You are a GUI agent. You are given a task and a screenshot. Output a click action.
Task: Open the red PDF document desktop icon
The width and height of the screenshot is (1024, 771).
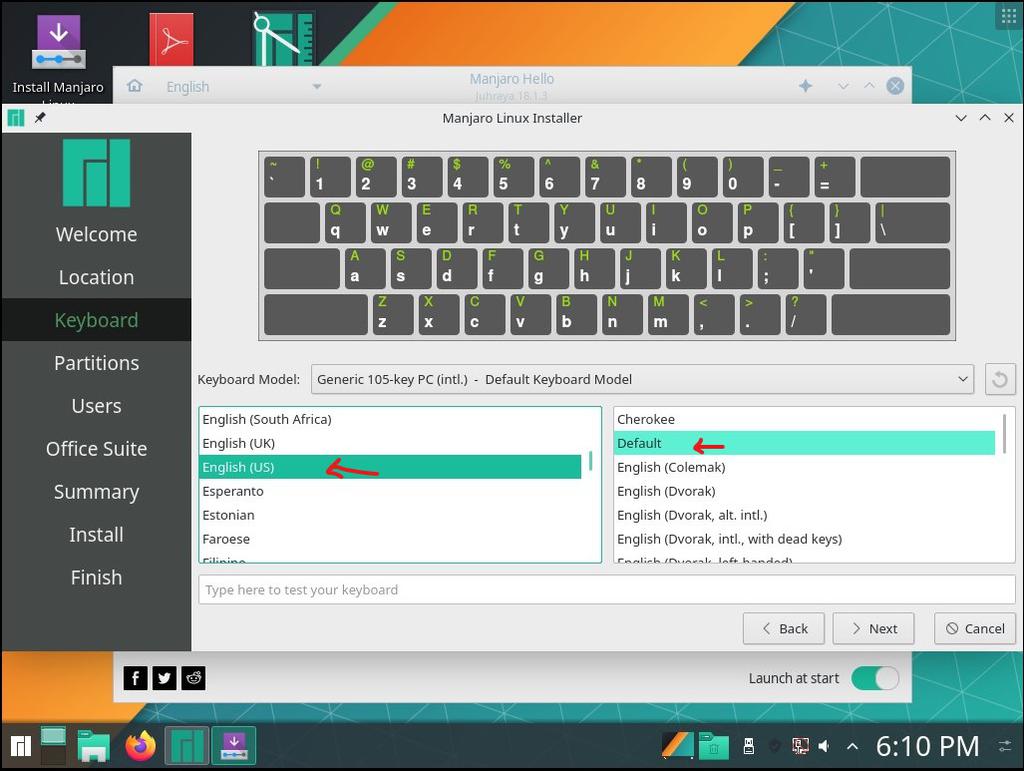pyautogui.click(x=171, y=40)
